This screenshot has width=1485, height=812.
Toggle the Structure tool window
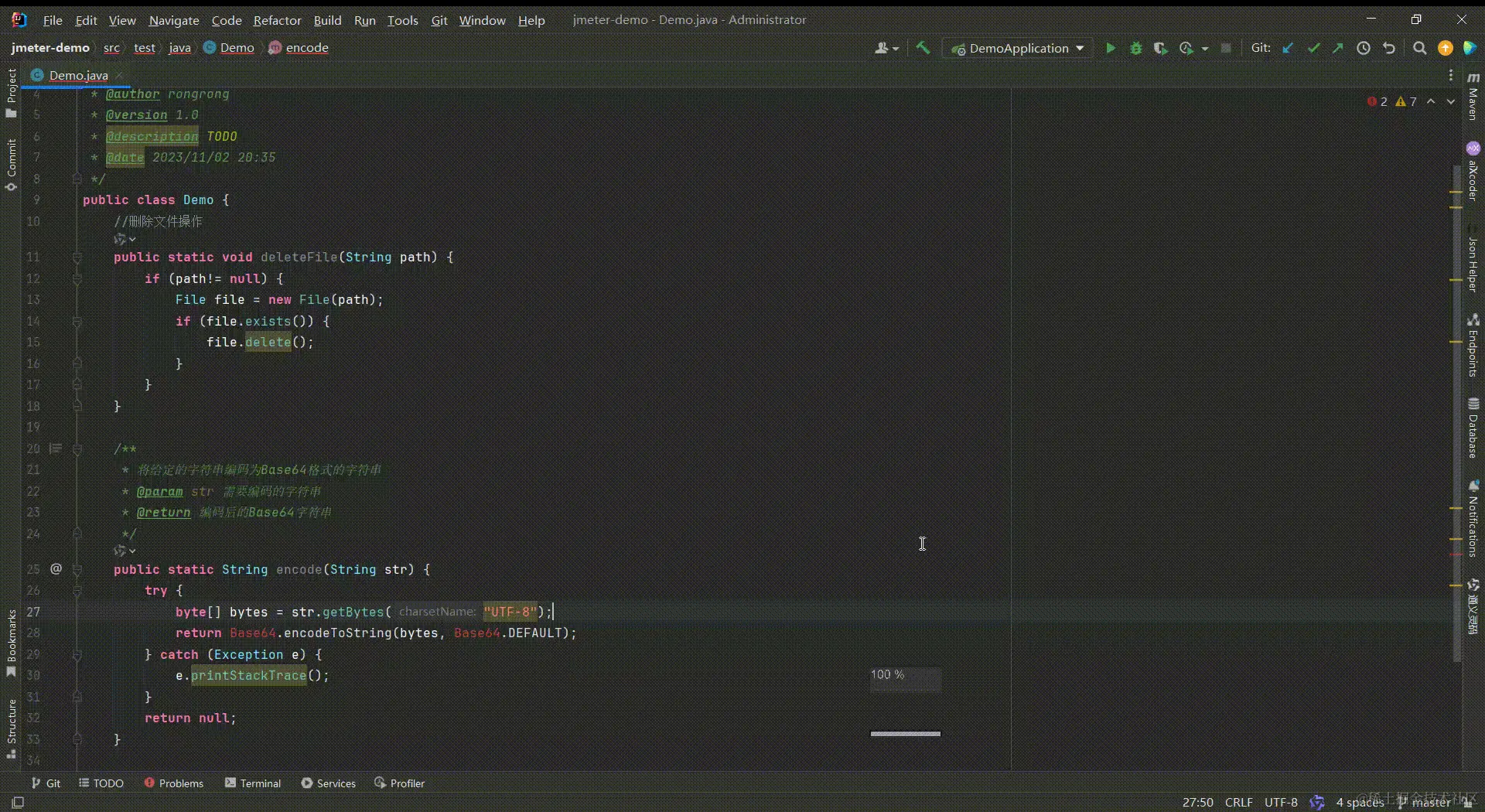tap(11, 728)
